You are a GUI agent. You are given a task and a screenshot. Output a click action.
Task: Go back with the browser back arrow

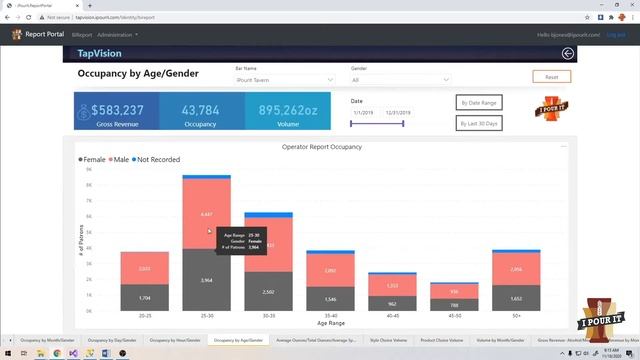[7, 17]
